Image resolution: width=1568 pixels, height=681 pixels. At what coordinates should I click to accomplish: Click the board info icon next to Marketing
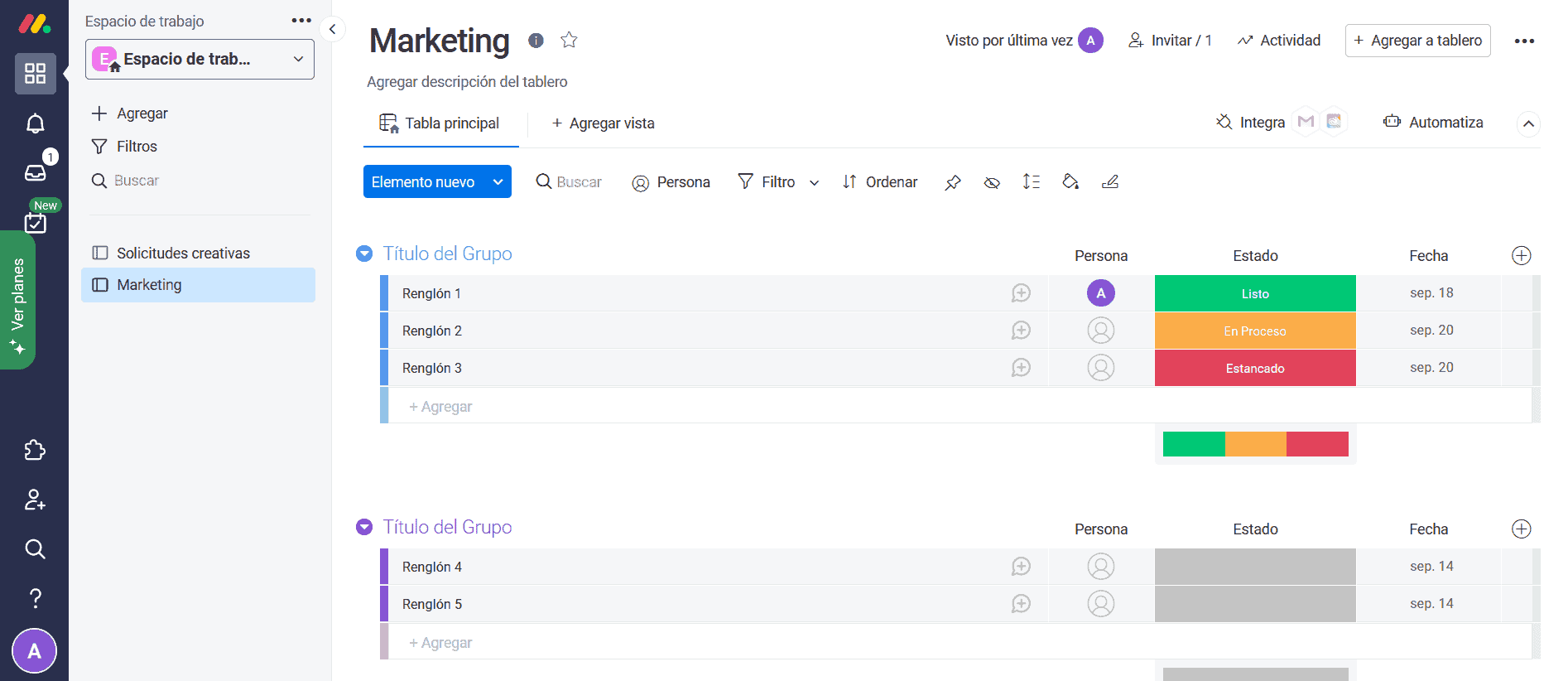coord(536,40)
